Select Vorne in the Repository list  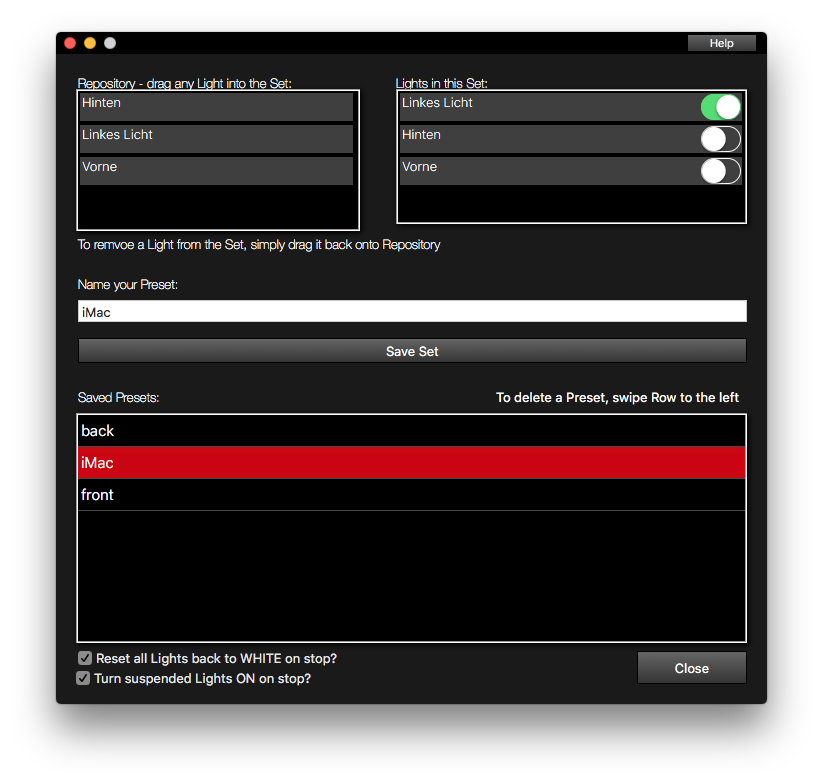[216, 171]
